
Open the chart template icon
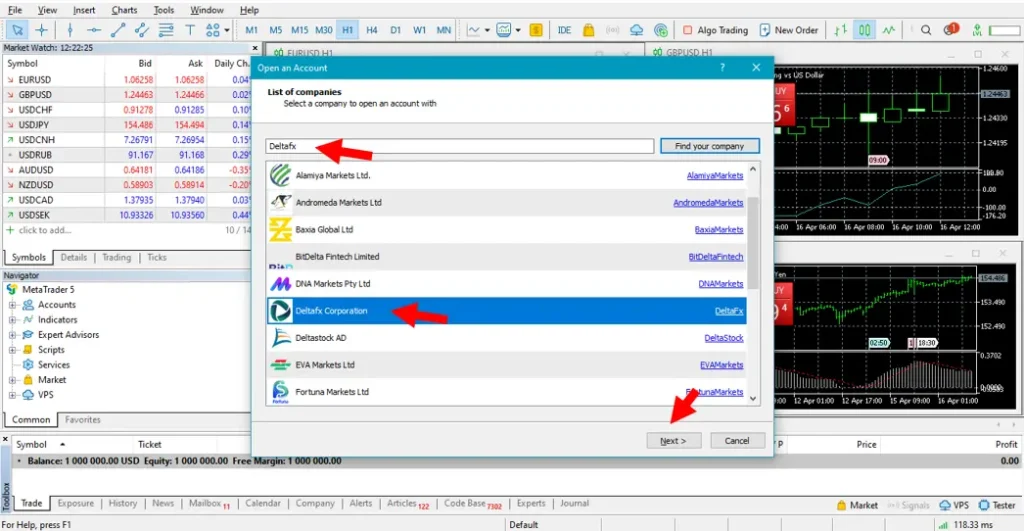(x=504, y=30)
